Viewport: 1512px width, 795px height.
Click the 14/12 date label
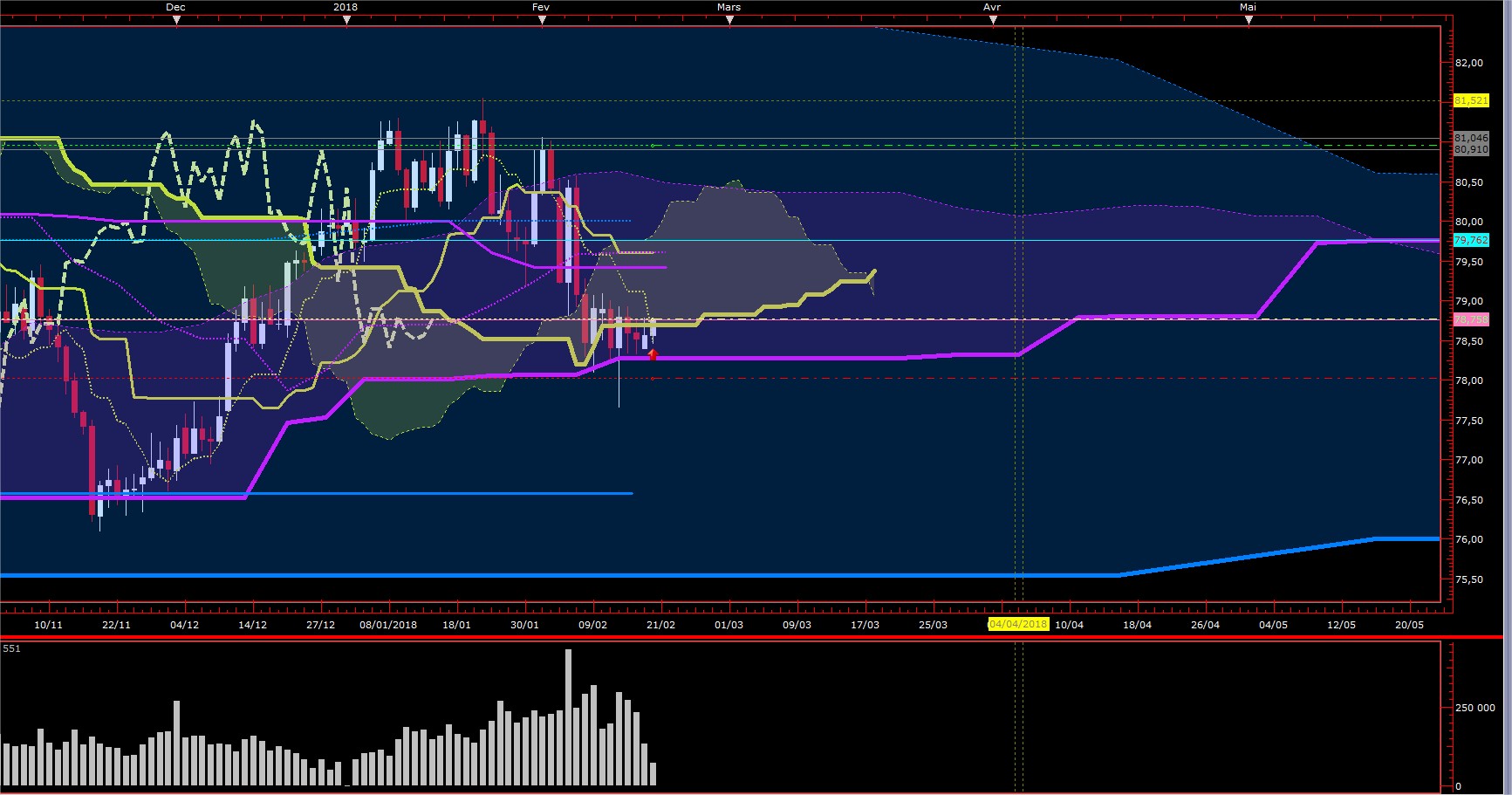click(252, 624)
